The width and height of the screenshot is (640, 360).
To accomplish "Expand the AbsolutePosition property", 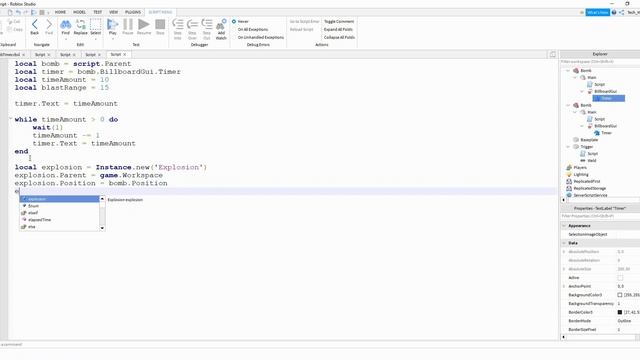I will click(x=564, y=252).
